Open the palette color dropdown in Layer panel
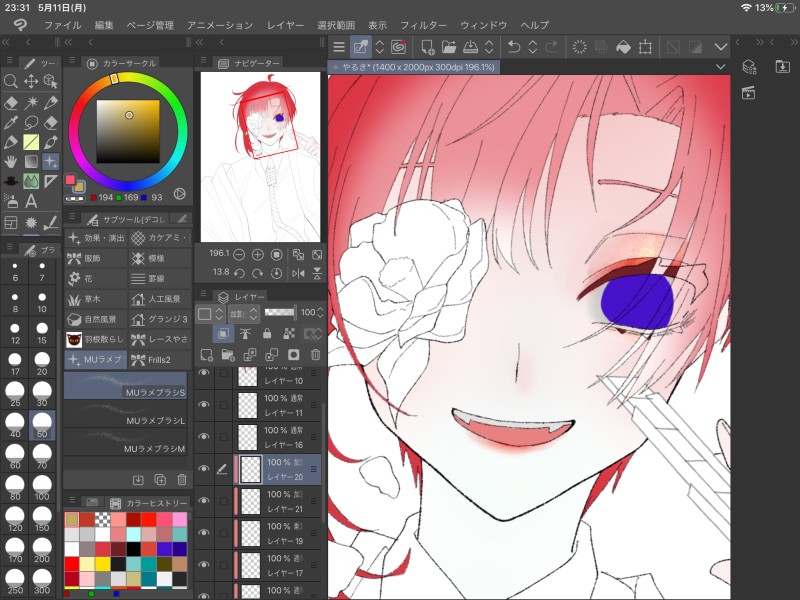The height and width of the screenshot is (600, 800). tap(211, 313)
